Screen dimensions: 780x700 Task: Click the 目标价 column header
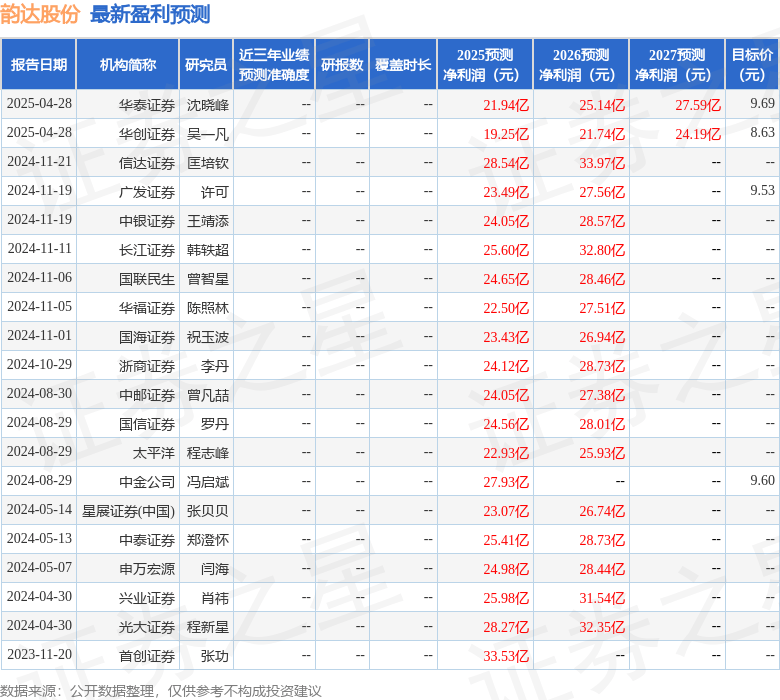(752, 65)
